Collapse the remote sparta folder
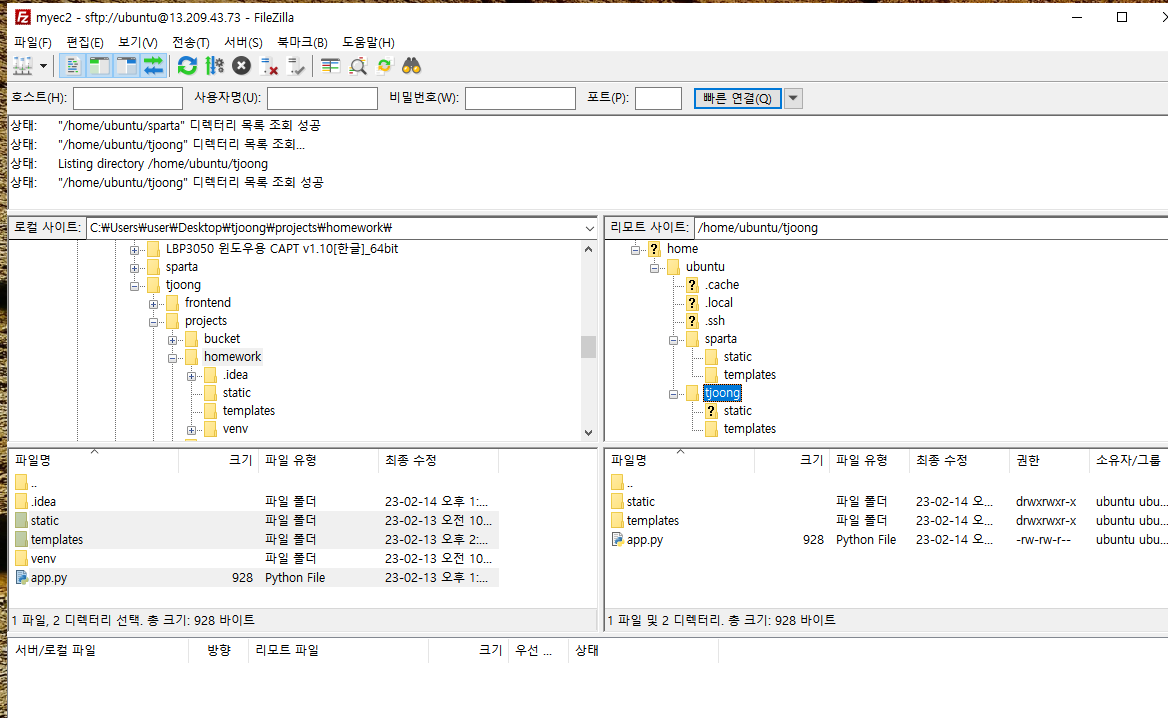Image resolution: width=1168 pixels, height=718 pixels. point(673,340)
